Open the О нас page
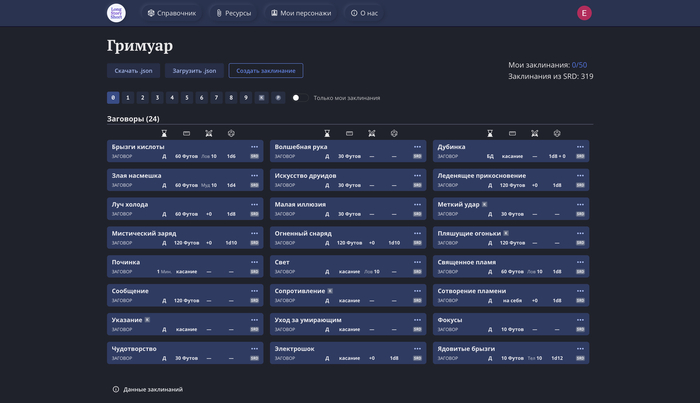The image size is (700, 403). click(x=364, y=13)
